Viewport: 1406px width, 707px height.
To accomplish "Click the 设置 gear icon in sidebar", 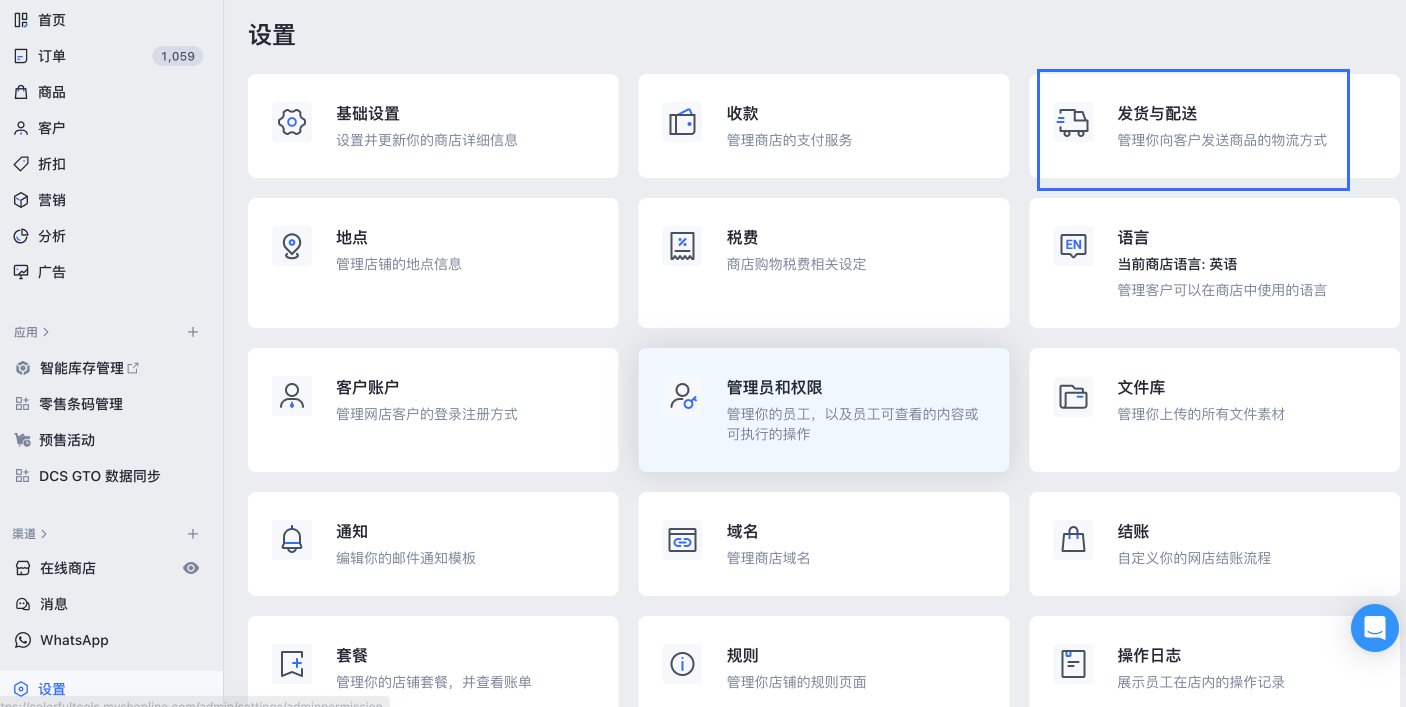I will click(x=21, y=689).
